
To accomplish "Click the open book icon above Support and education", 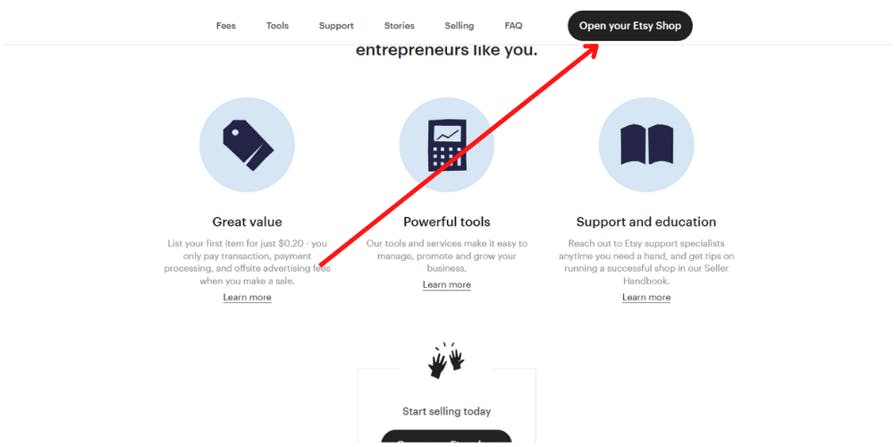I will 646,145.
